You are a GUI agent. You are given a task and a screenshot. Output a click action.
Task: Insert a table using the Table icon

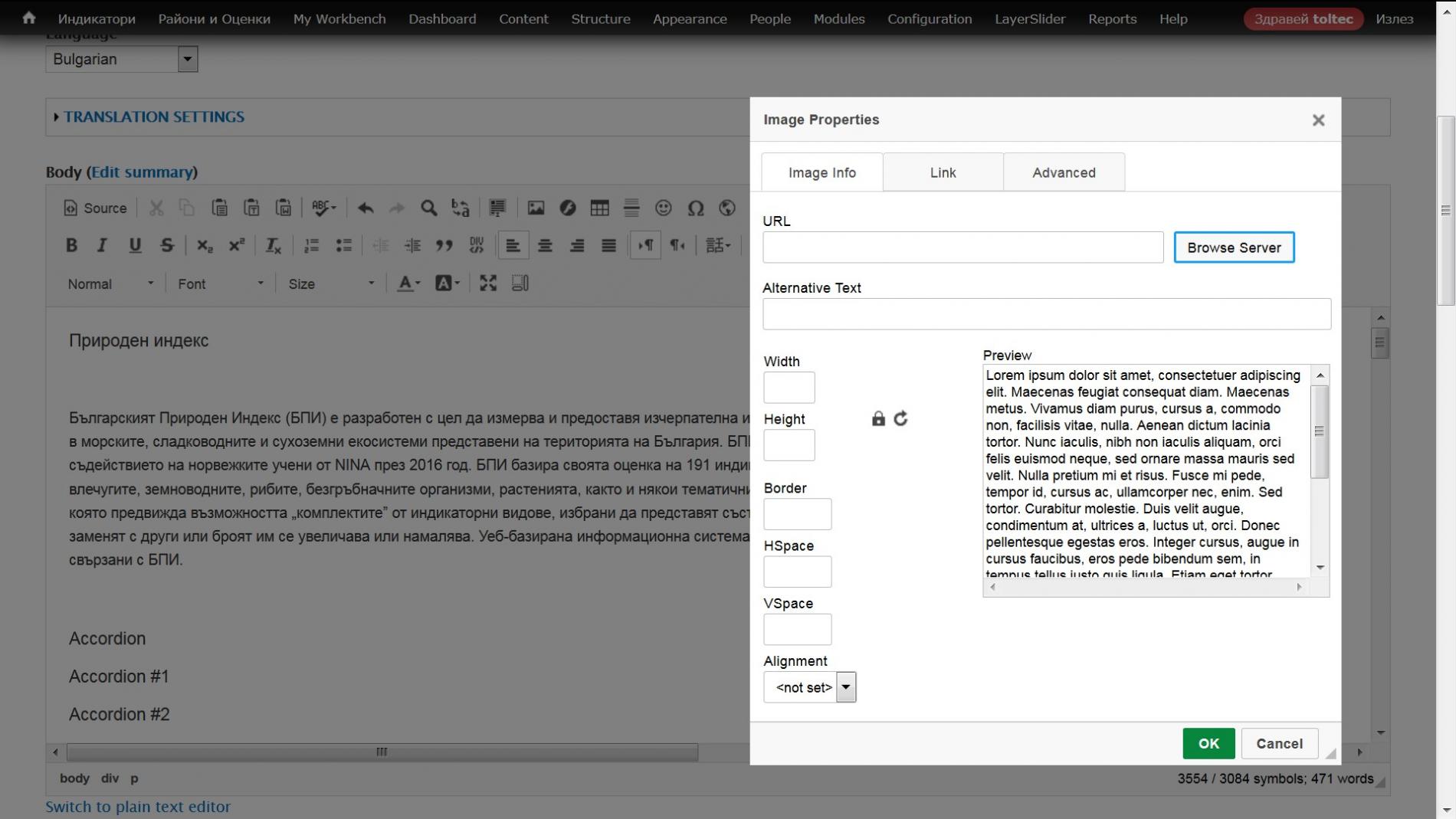[x=599, y=208]
